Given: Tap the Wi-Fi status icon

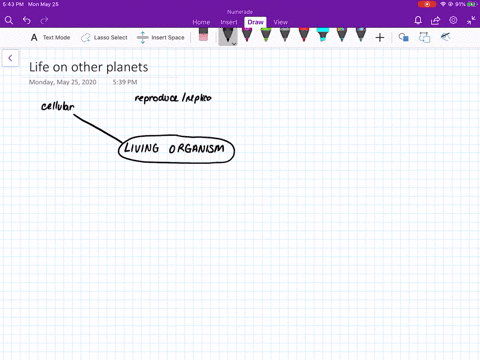Looking at the screenshot, I should pos(443,4).
